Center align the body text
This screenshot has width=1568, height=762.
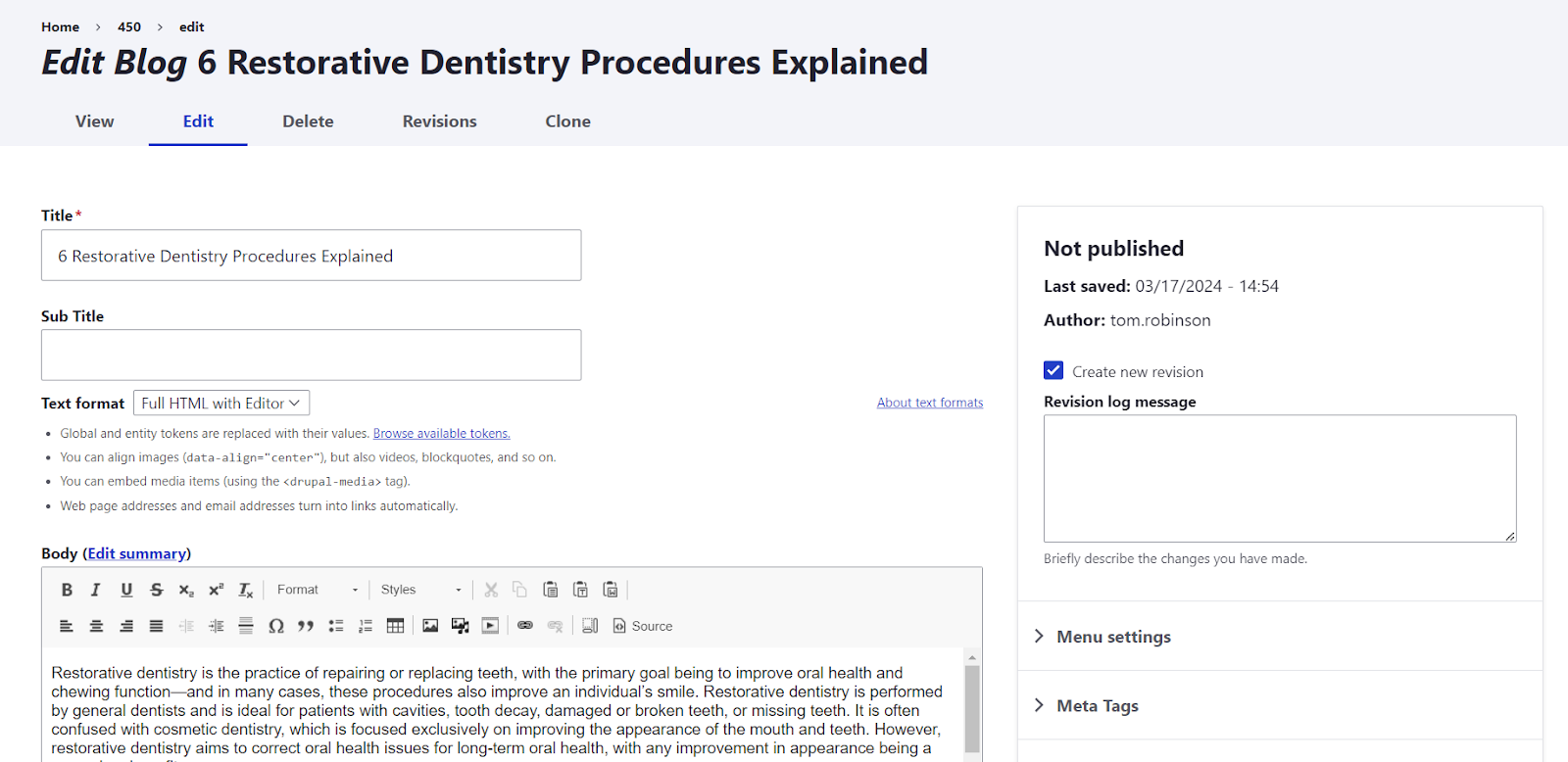point(96,626)
